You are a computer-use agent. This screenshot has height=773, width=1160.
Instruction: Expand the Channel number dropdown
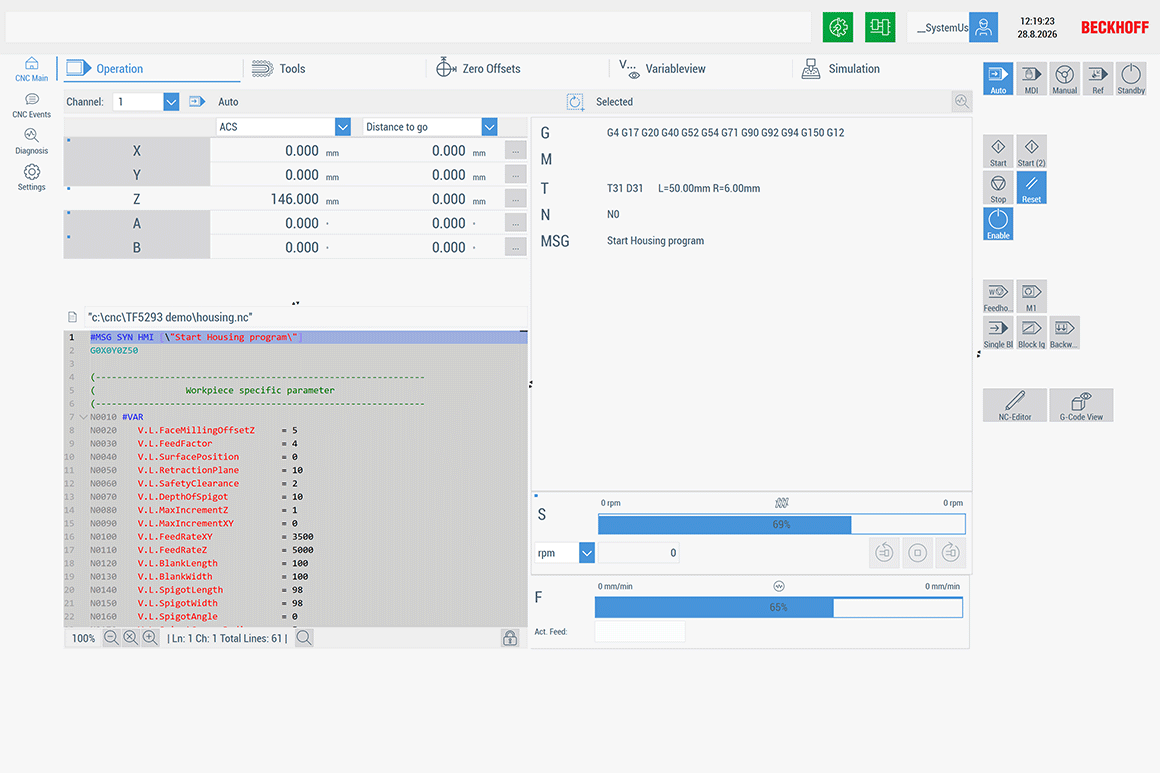171,102
